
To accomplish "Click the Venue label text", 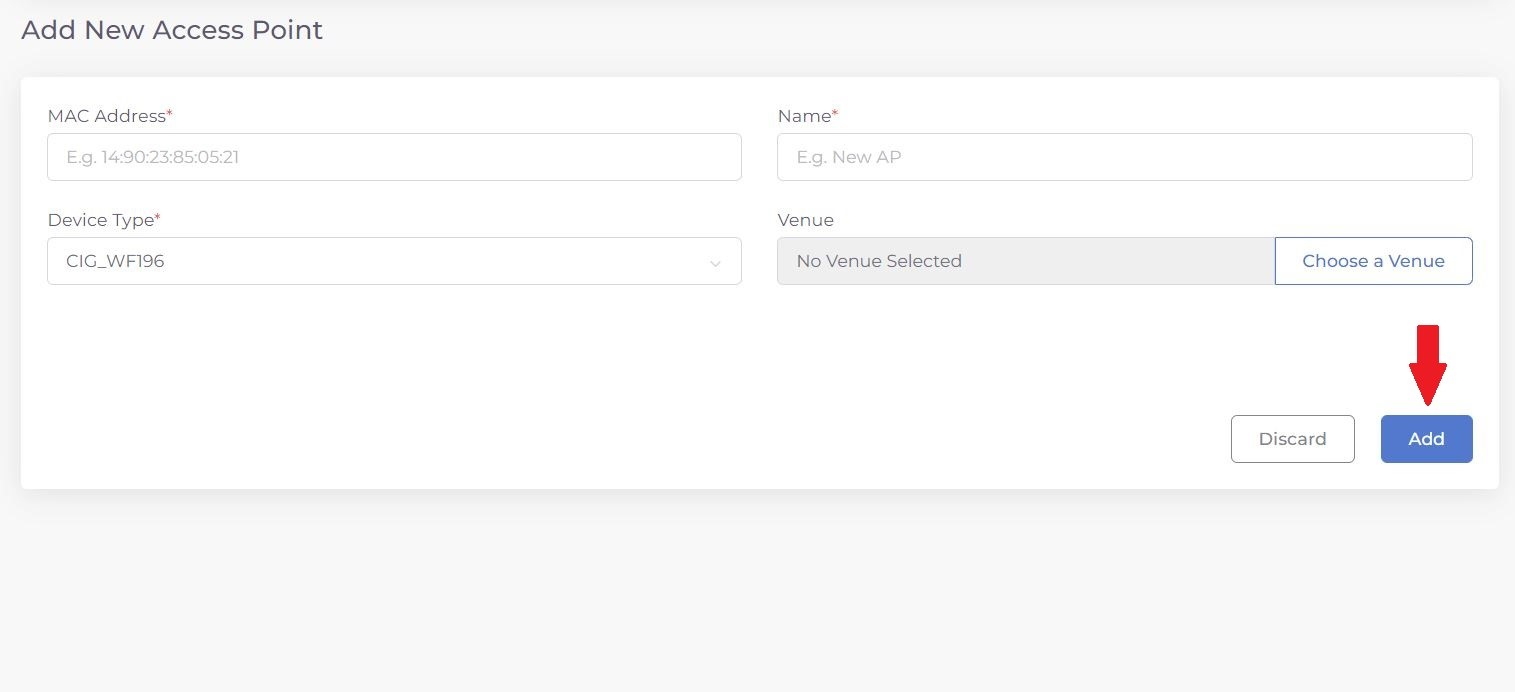I will pyautogui.click(x=805, y=220).
